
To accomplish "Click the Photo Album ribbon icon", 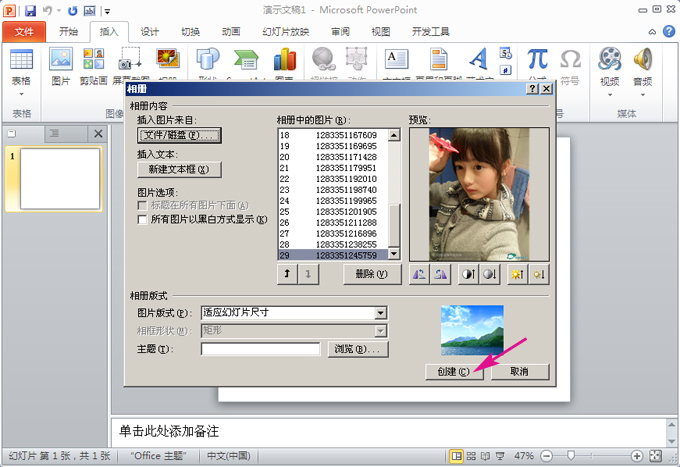I will tap(168, 59).
